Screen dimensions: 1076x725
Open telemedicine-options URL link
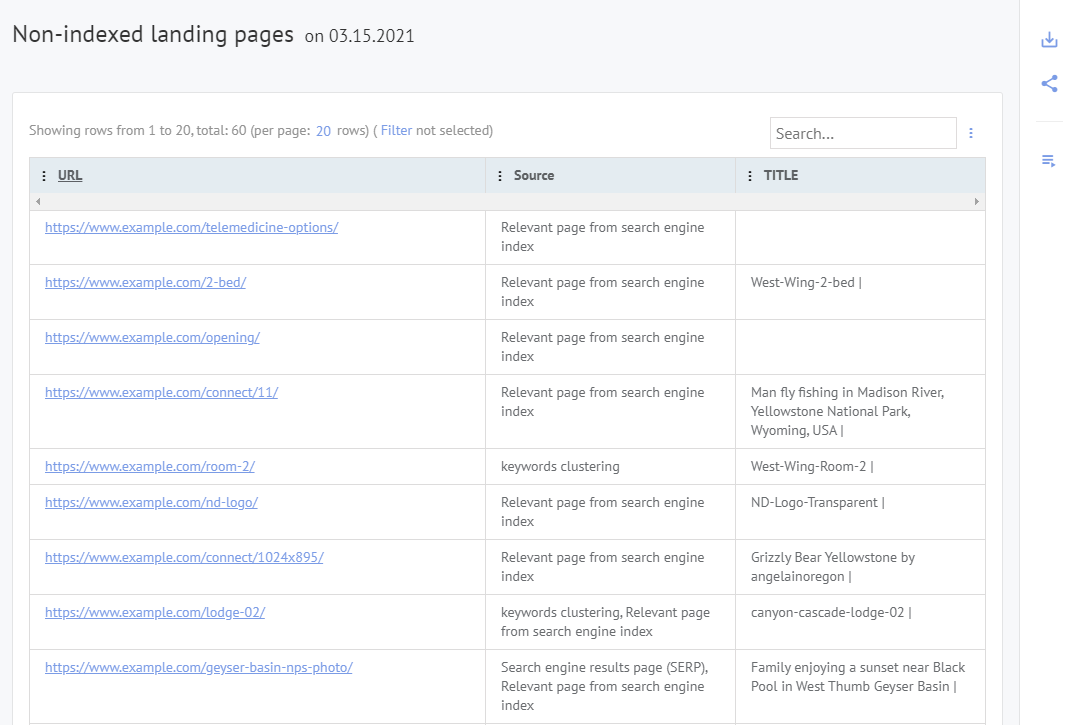191,227
